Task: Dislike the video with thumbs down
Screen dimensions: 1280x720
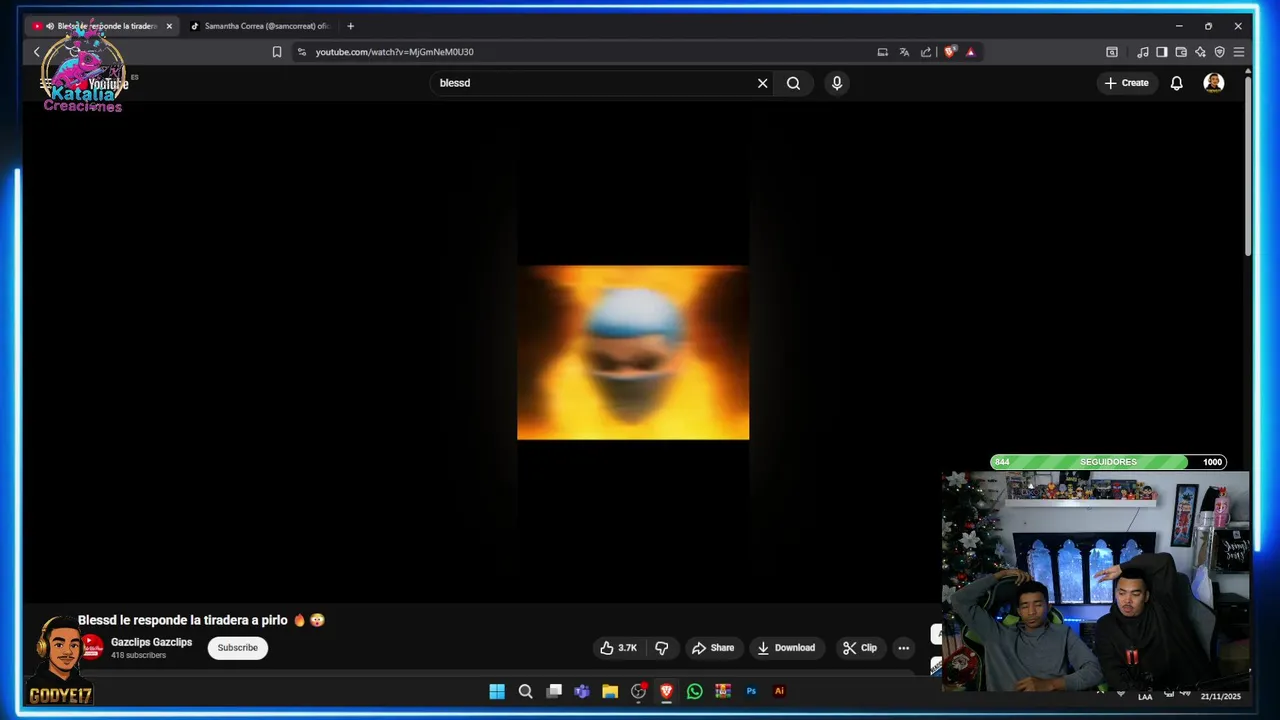Action: coord(661,648)
